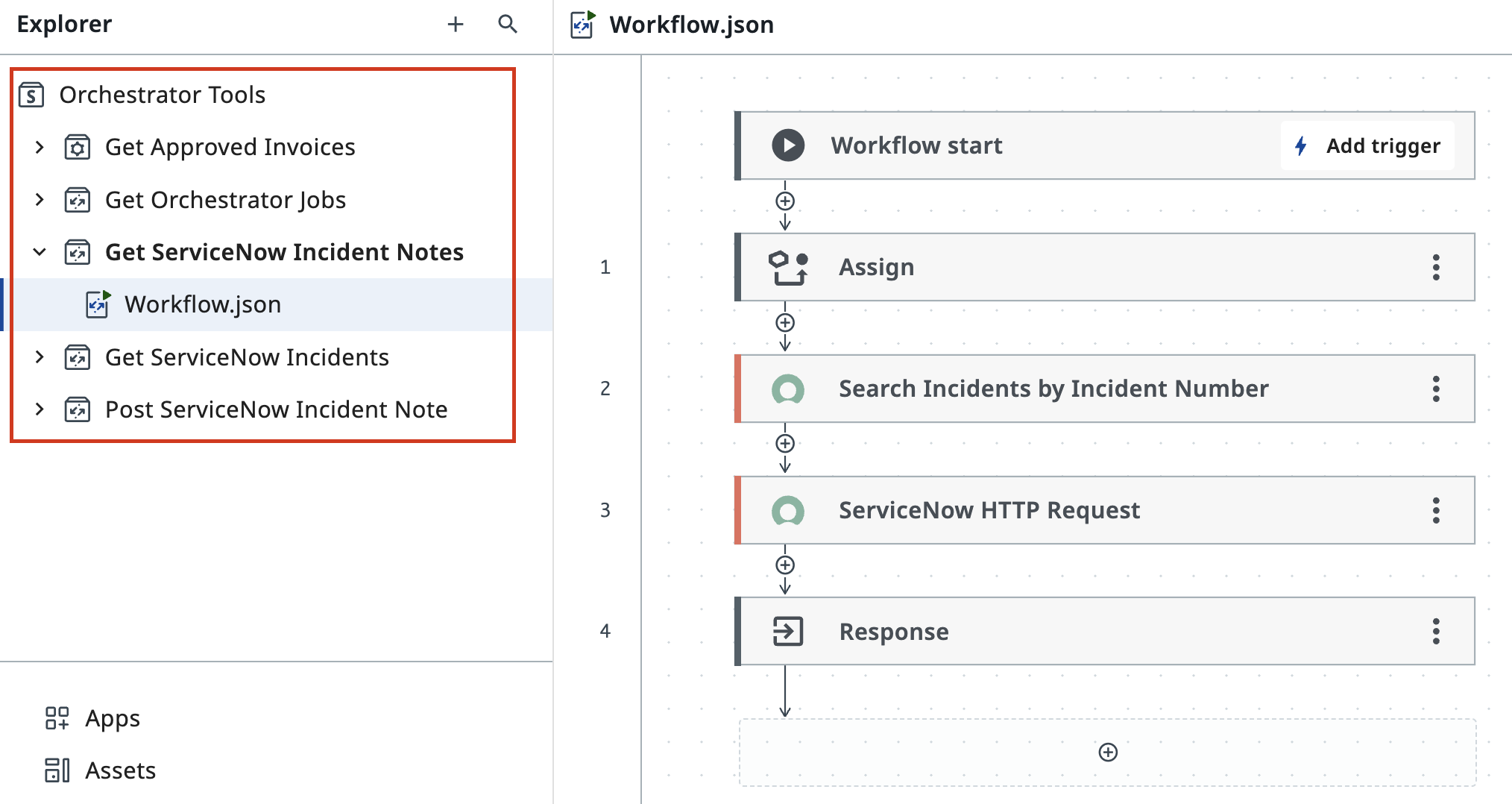
Task: Select the Workflow start label
Action: pos(916,145)
